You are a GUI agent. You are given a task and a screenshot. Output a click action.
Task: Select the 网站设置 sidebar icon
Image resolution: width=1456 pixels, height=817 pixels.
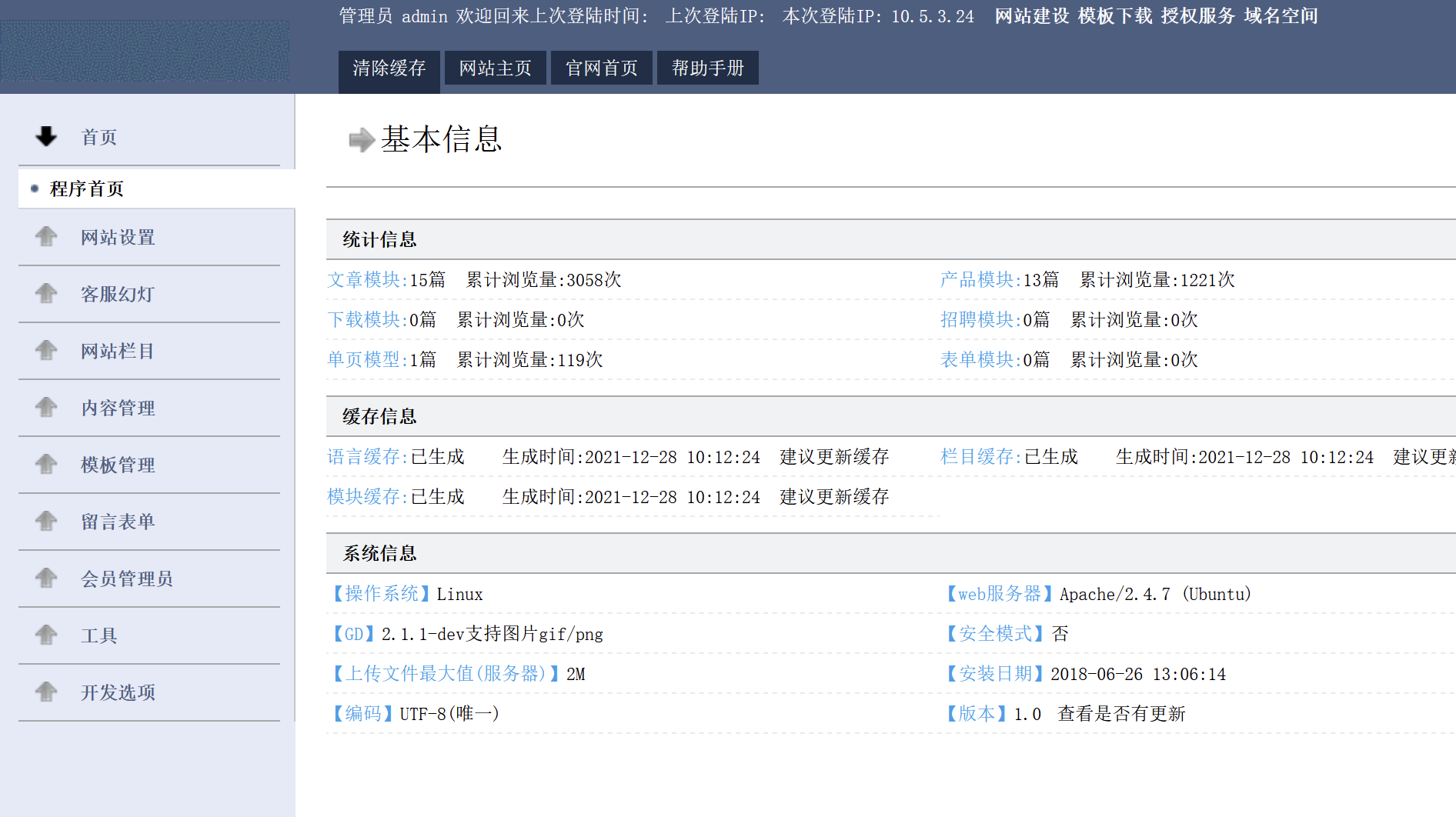(45, 237)
